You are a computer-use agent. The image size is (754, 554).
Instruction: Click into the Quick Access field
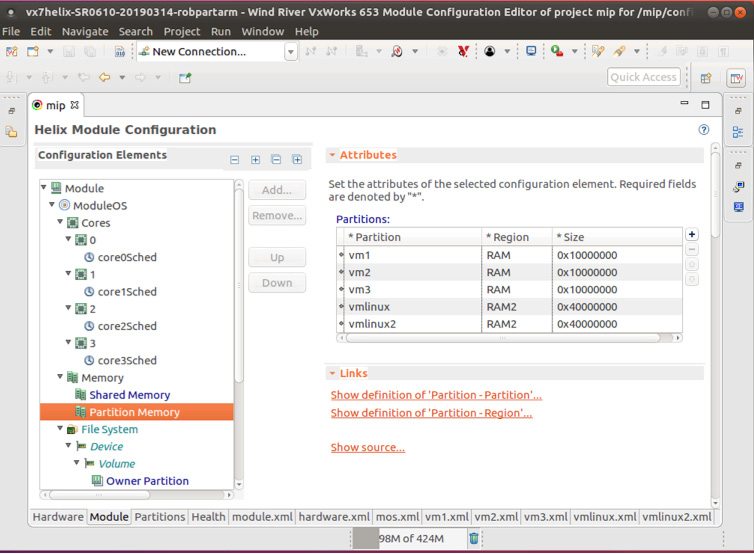(x=643, y=77)
